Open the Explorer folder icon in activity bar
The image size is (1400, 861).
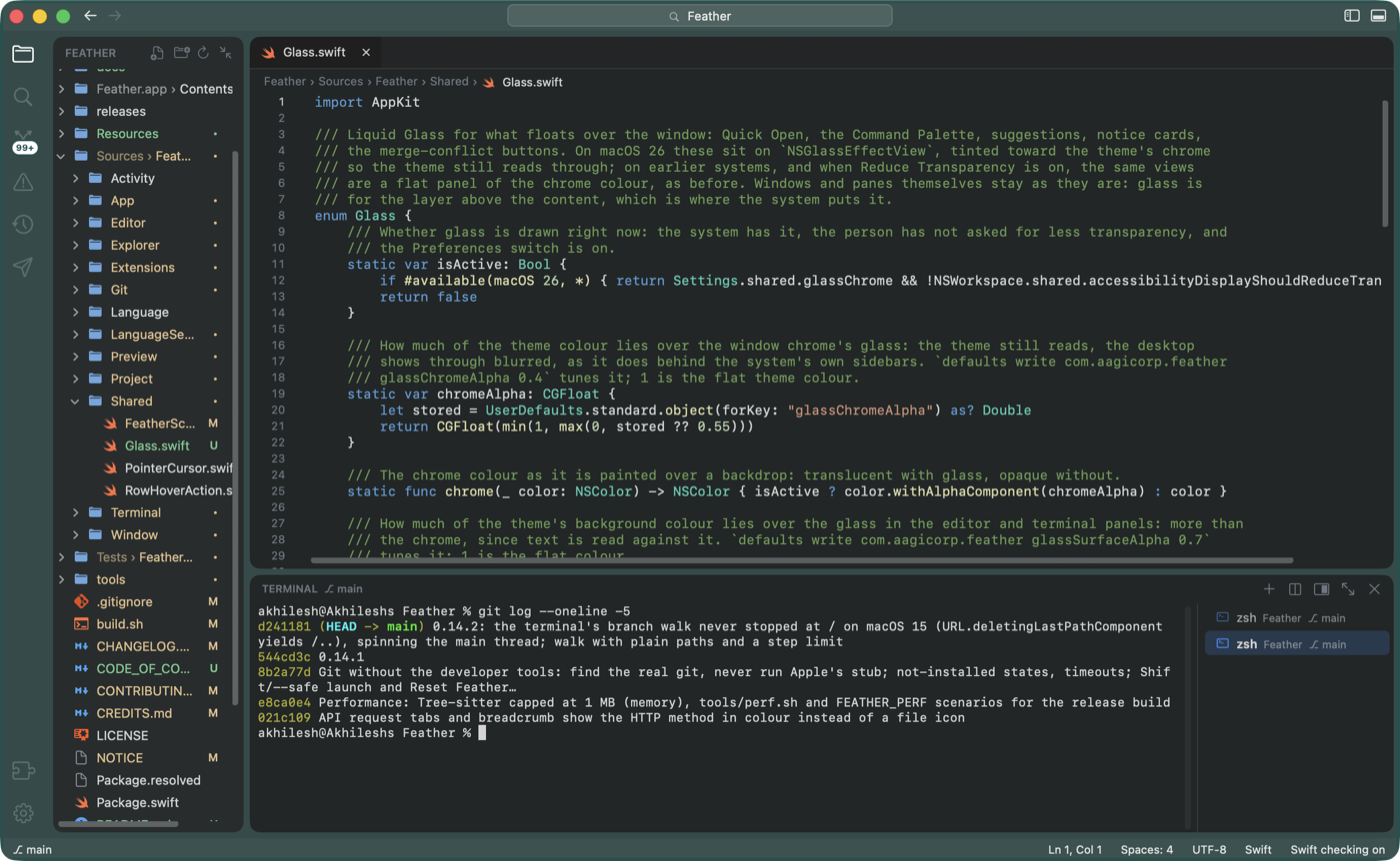23,54
